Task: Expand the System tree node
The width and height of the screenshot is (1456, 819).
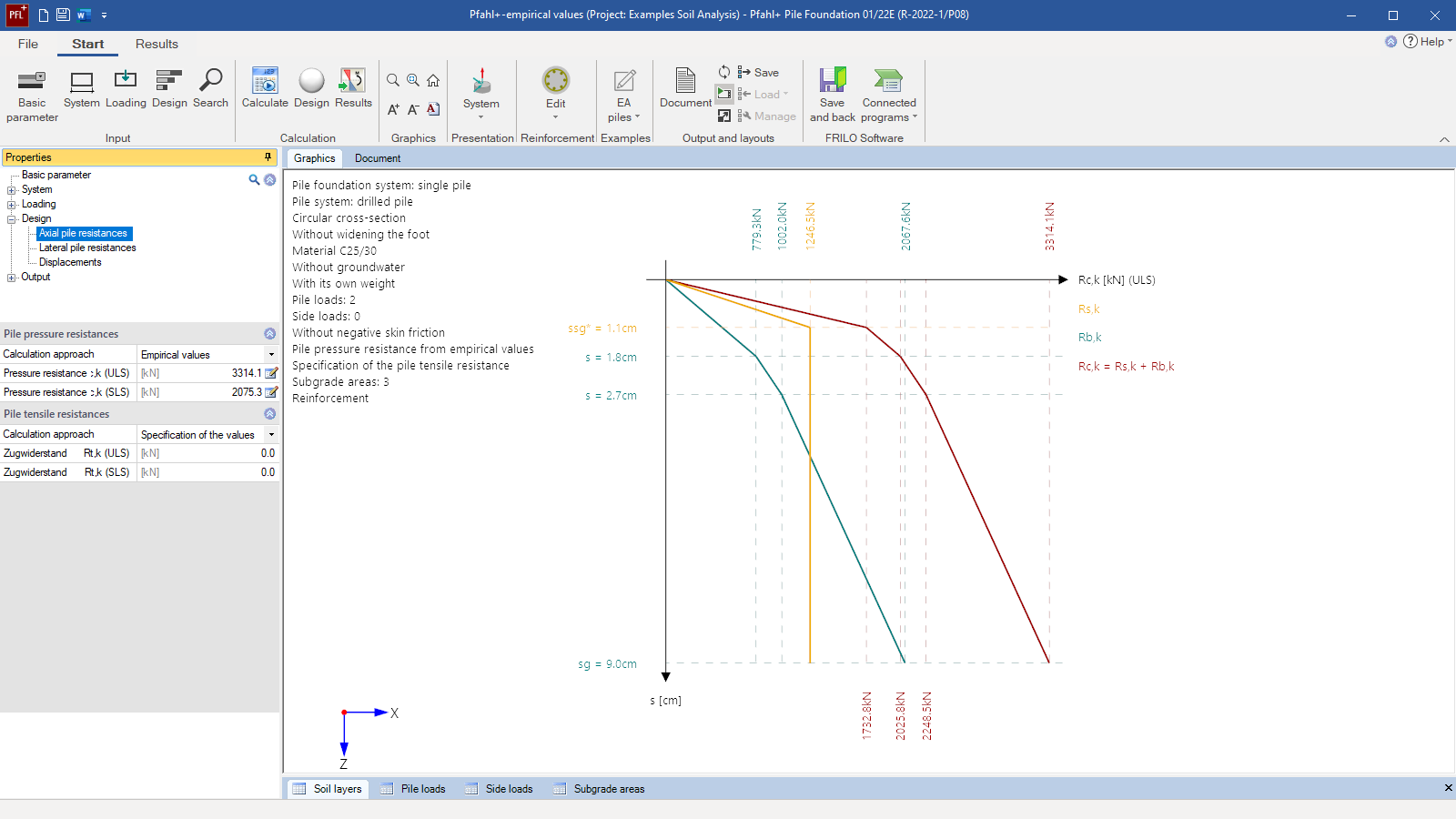Action: pos(12,190)
